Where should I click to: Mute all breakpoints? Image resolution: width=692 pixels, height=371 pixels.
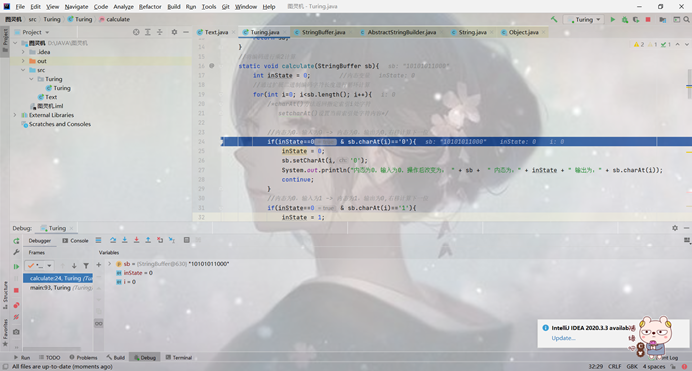[x=16, y=317]
